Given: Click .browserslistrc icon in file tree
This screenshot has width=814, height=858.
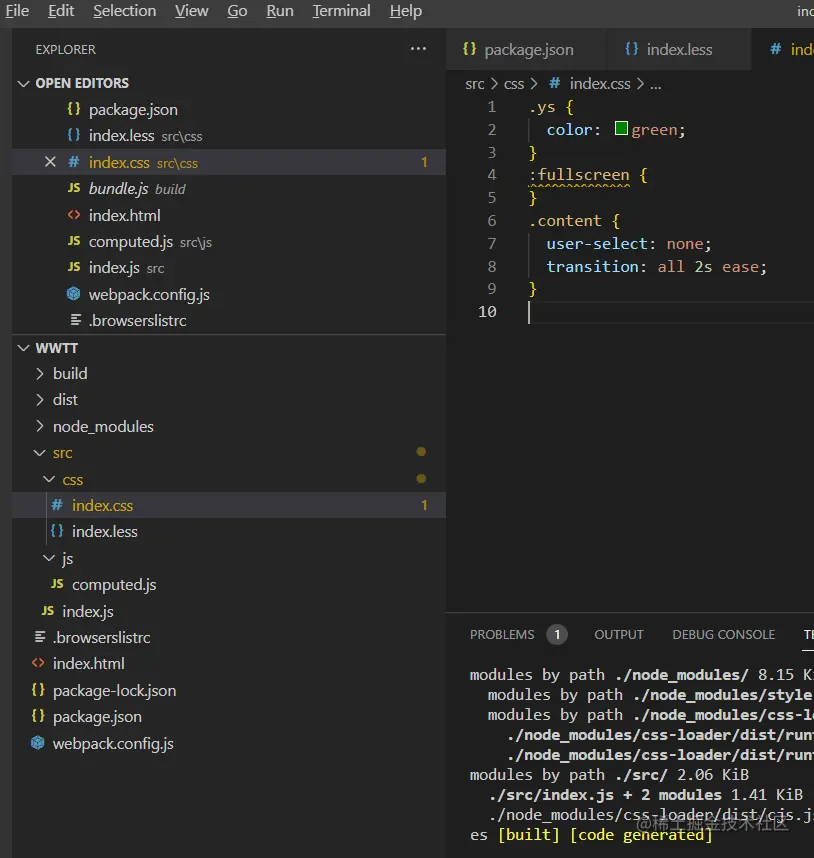Looking at the screenshot, I should click(40, 637).
